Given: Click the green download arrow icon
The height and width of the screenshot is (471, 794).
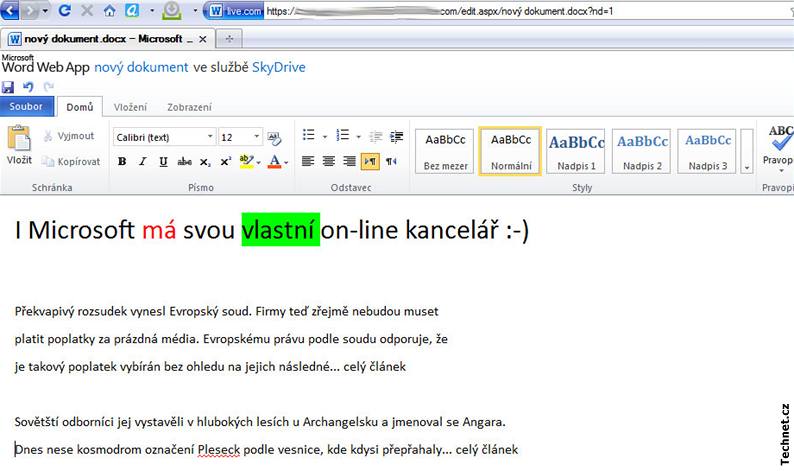Looking at the screenshot, I should (x=172, y=11).
